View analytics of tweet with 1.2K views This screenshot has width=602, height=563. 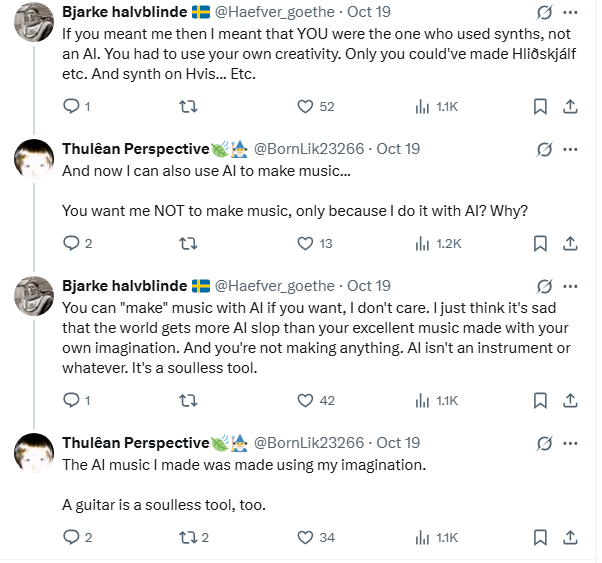pos(422,243)
